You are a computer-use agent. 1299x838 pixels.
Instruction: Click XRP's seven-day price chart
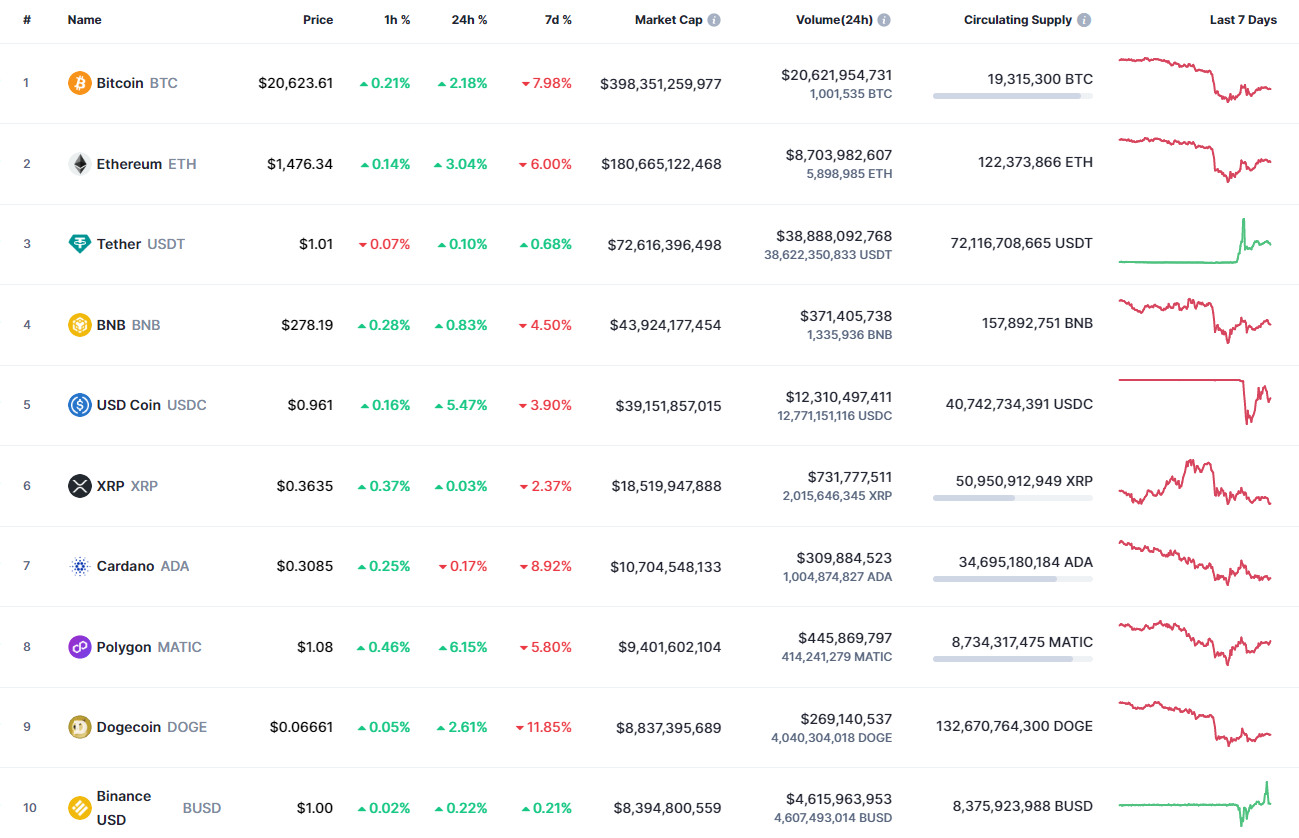pyautogui.click(x=1194, y=485)
